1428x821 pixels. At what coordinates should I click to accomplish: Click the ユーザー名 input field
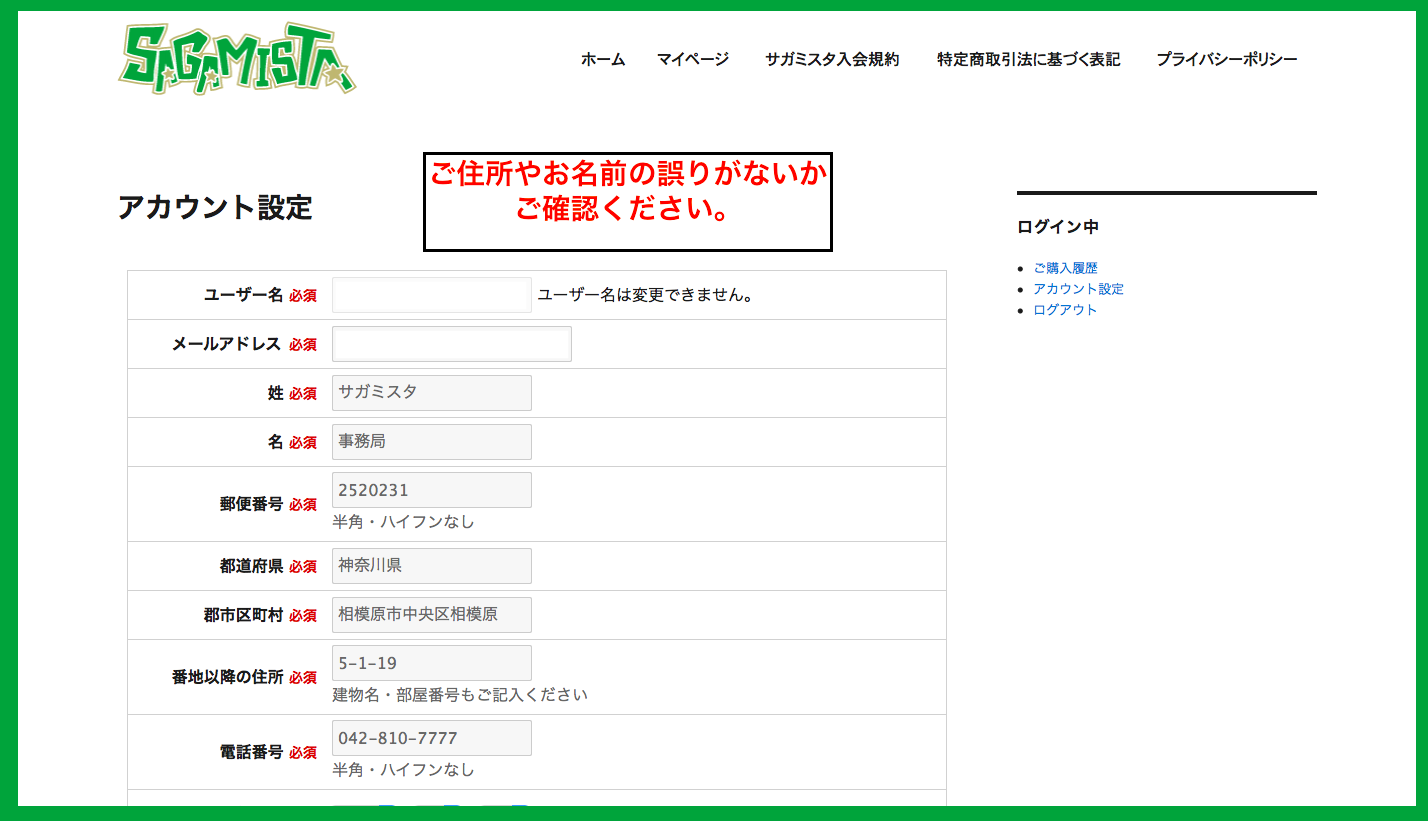tap(432, 295)
